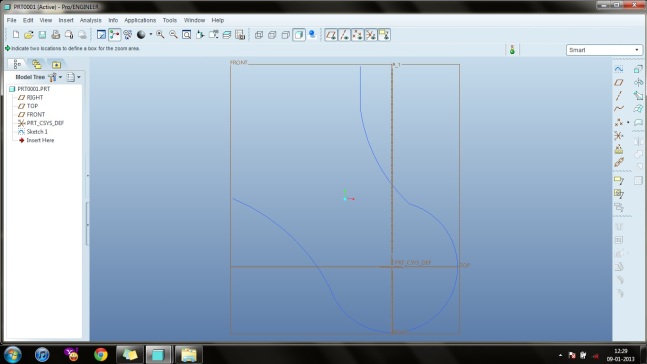
Task: Open the Tools menu
Action: tap(170, 20)
